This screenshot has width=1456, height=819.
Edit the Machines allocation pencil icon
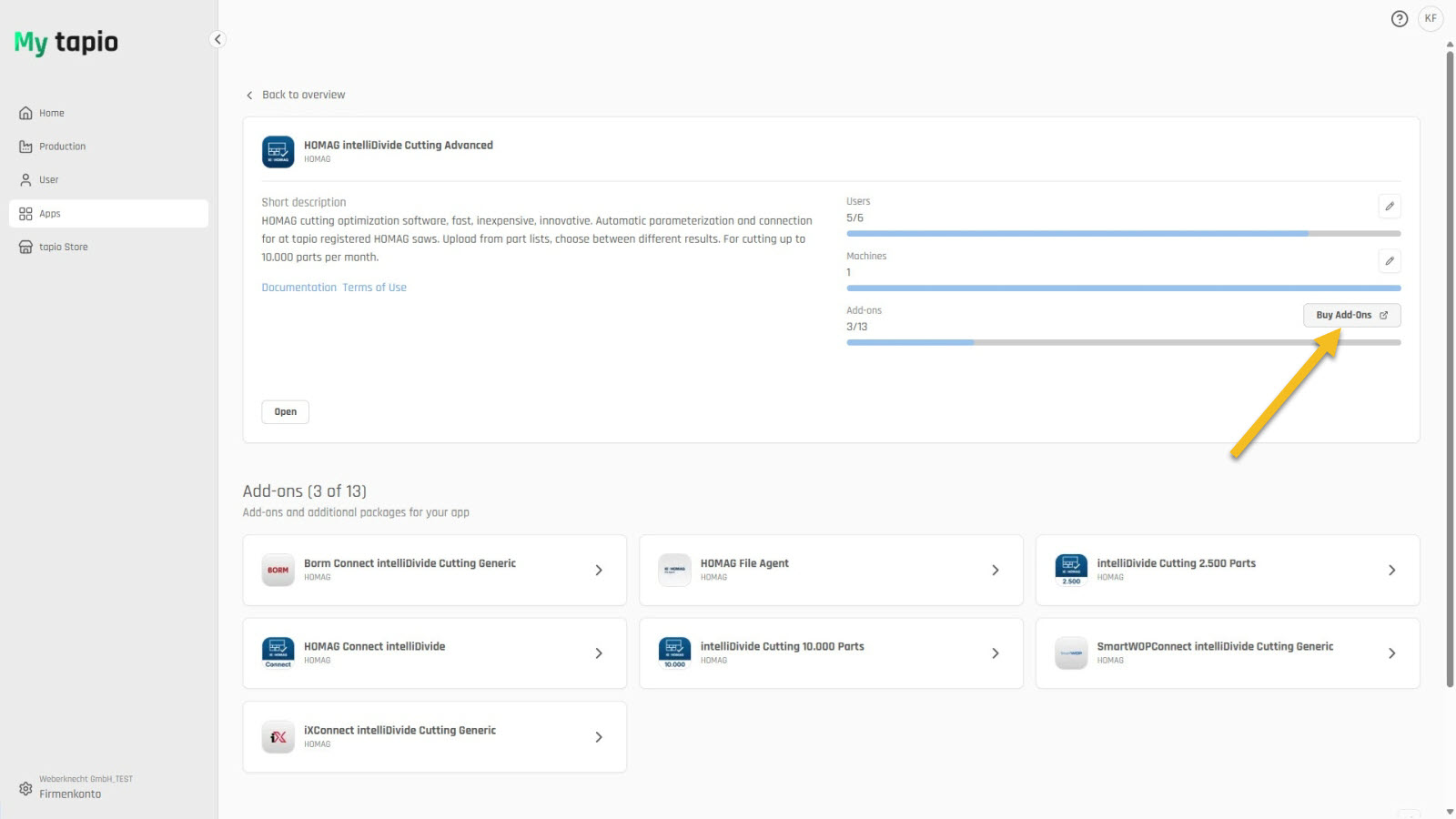(1389, 261)
